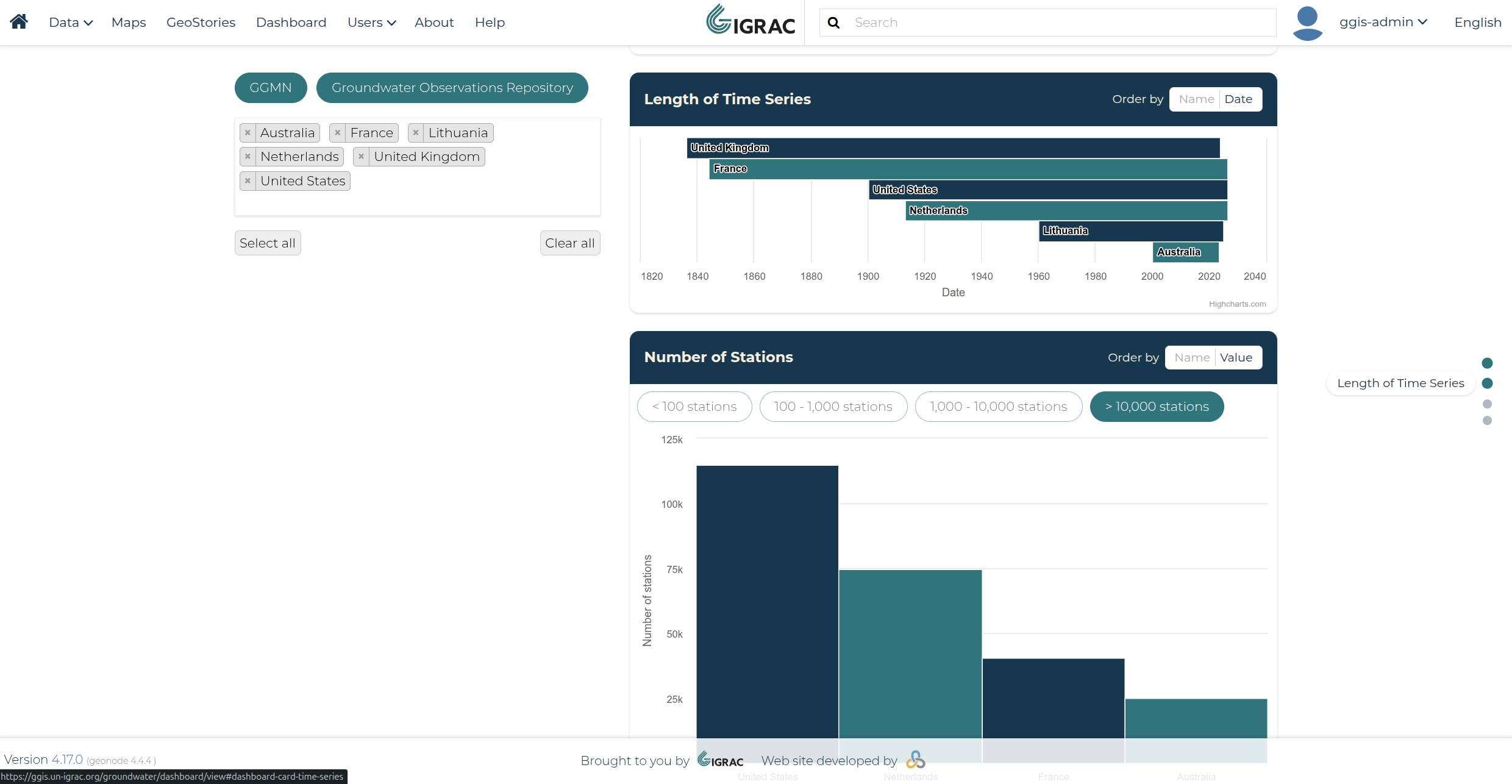Expand the Data dropdown menu

pos(71,23)
